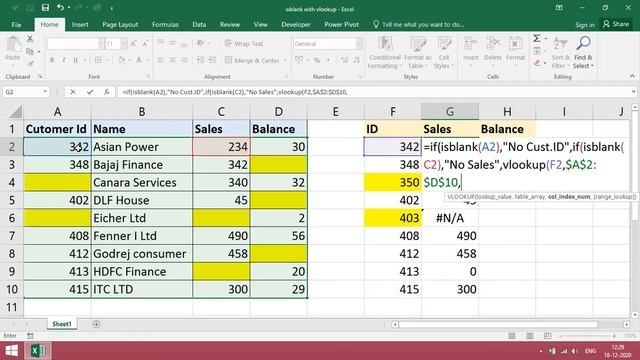Click the Page Break Preview status icon
Image resolution: width=640 pixels, height=360 pixels.
[548, 336]
